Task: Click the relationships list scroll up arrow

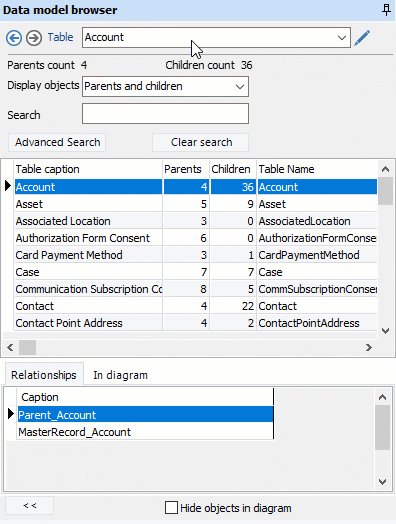Action: [x=382, y=397]
